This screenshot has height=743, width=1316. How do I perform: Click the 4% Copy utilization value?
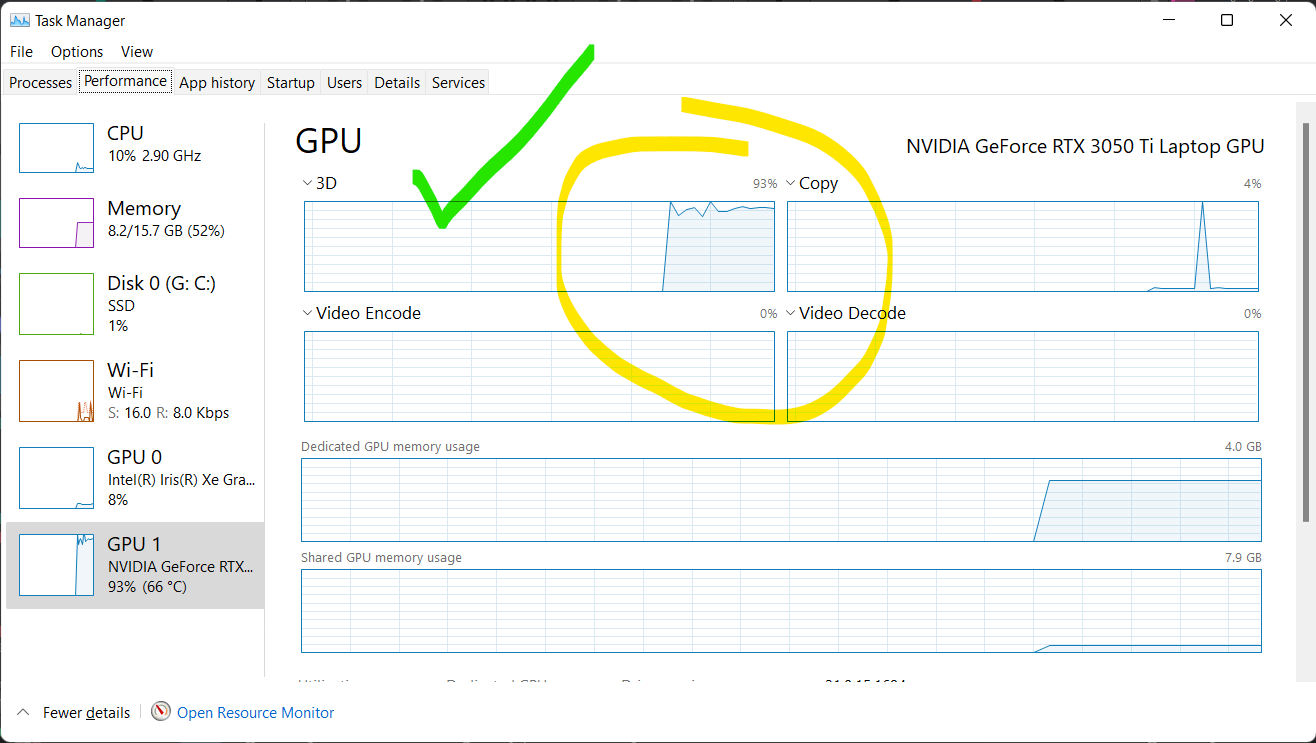point(1252,184)
